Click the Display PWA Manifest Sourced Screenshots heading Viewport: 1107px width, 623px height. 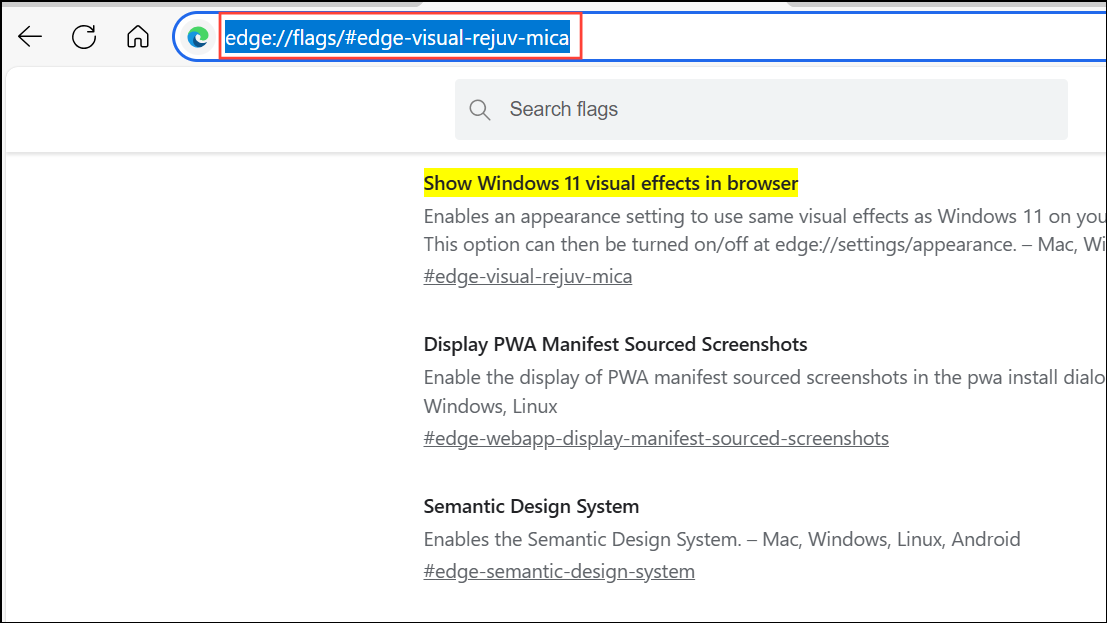(615, 344)
